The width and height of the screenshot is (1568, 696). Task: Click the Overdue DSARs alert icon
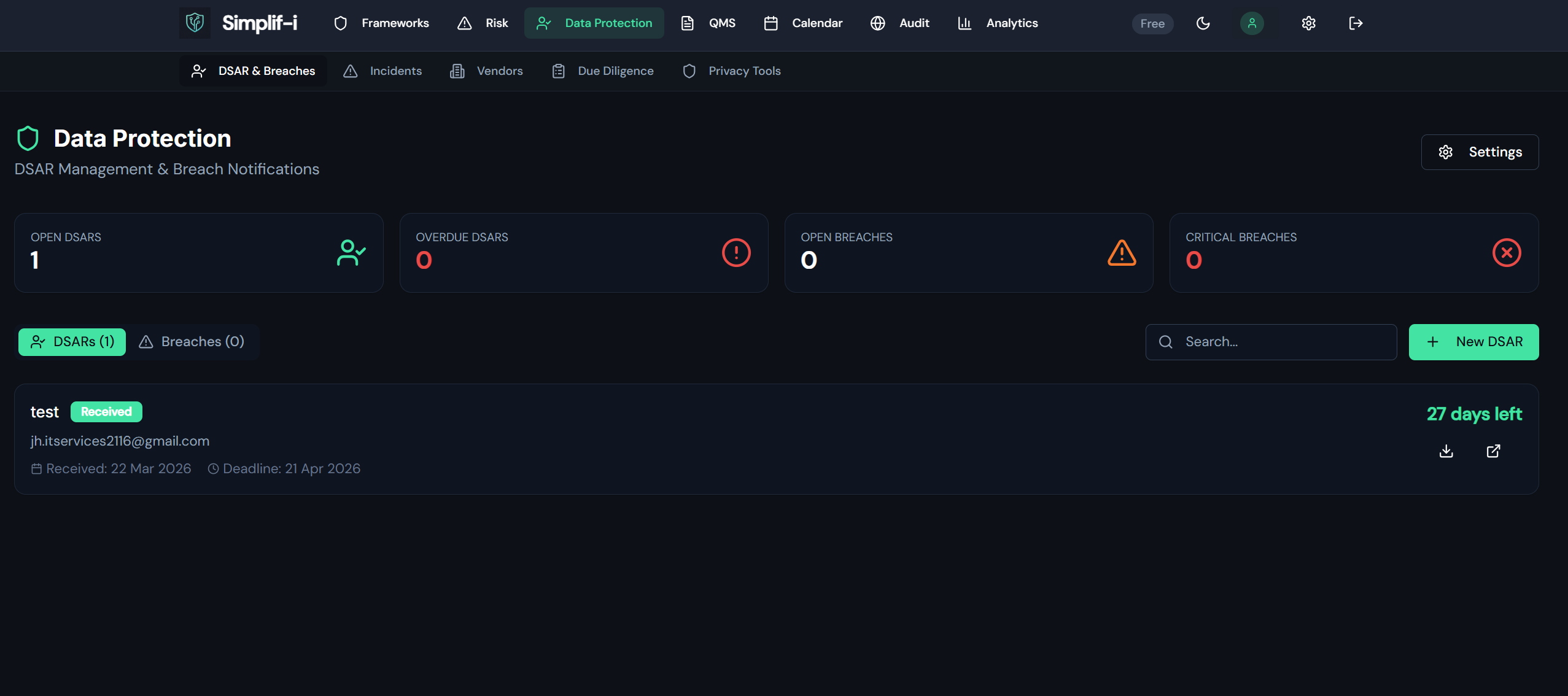(736, 252)
